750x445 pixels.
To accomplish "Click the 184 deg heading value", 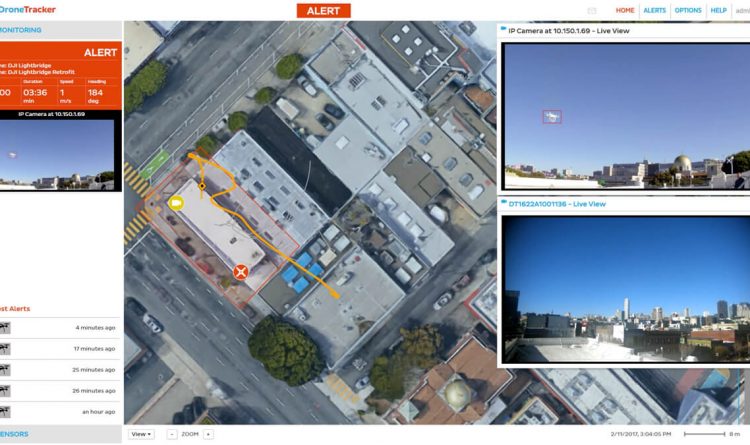I will (95, 92).
